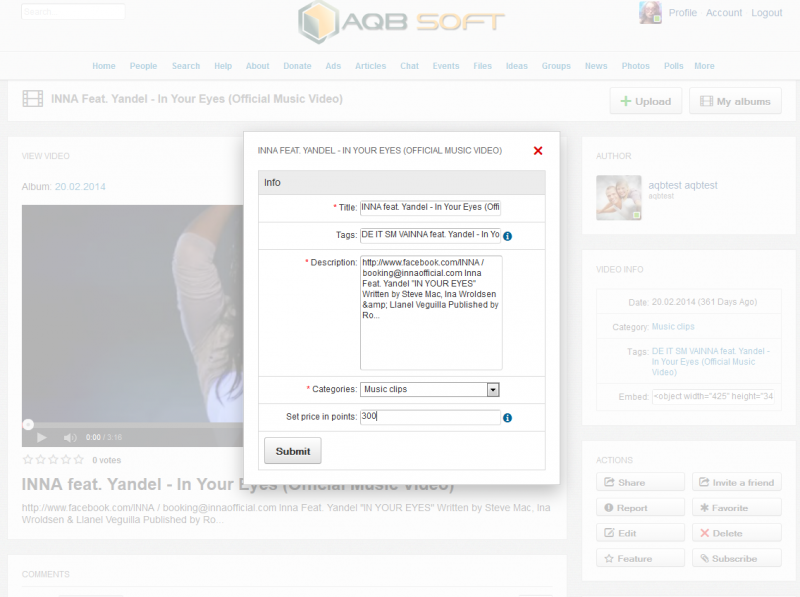Click into the Tags input field
Viewport: 800px width, 597px height.
(x=430, y=235)
